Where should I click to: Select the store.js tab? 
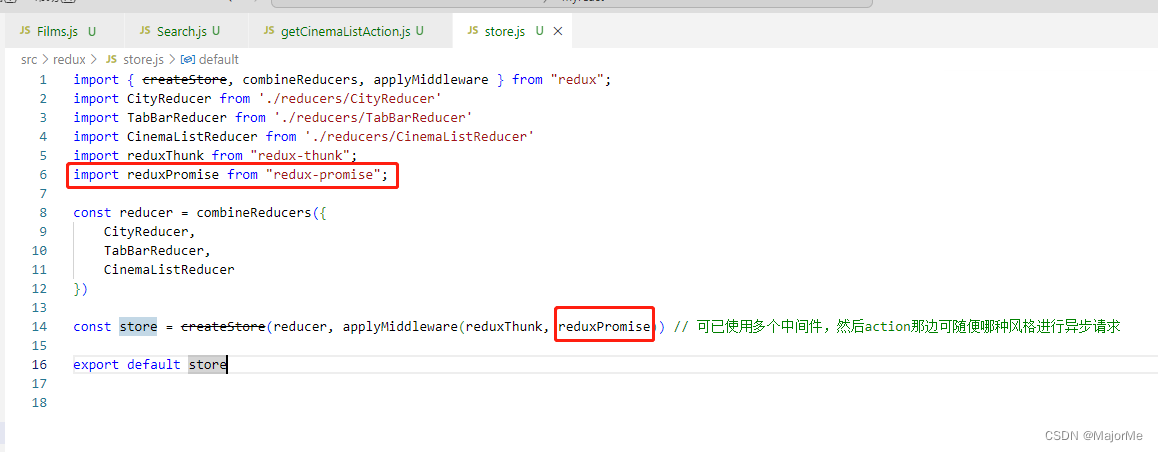(505, 31)
